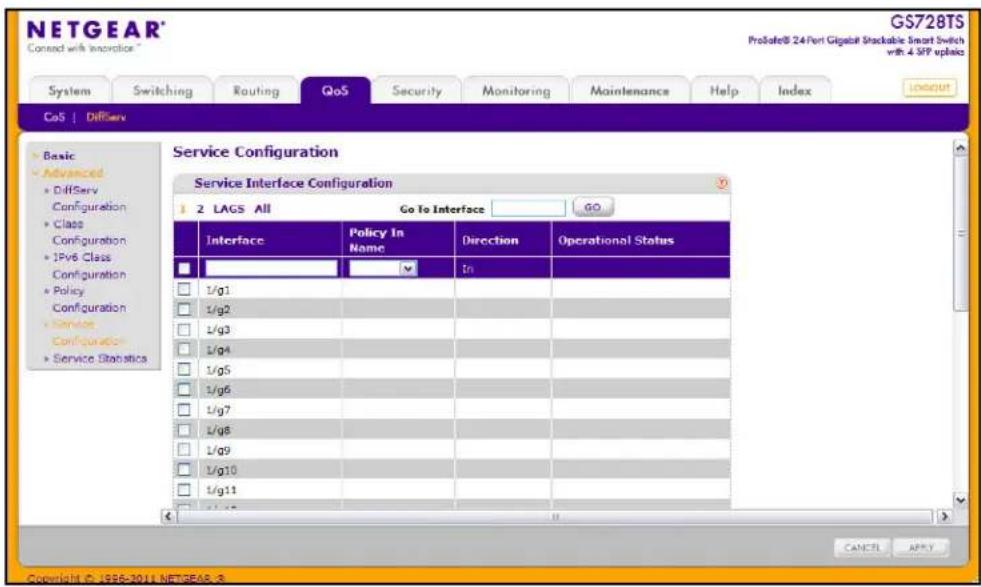This screenshot has width=981, height=587.
Task: Select the DiffServ submenu link
Action: click(x=106, y=117)
